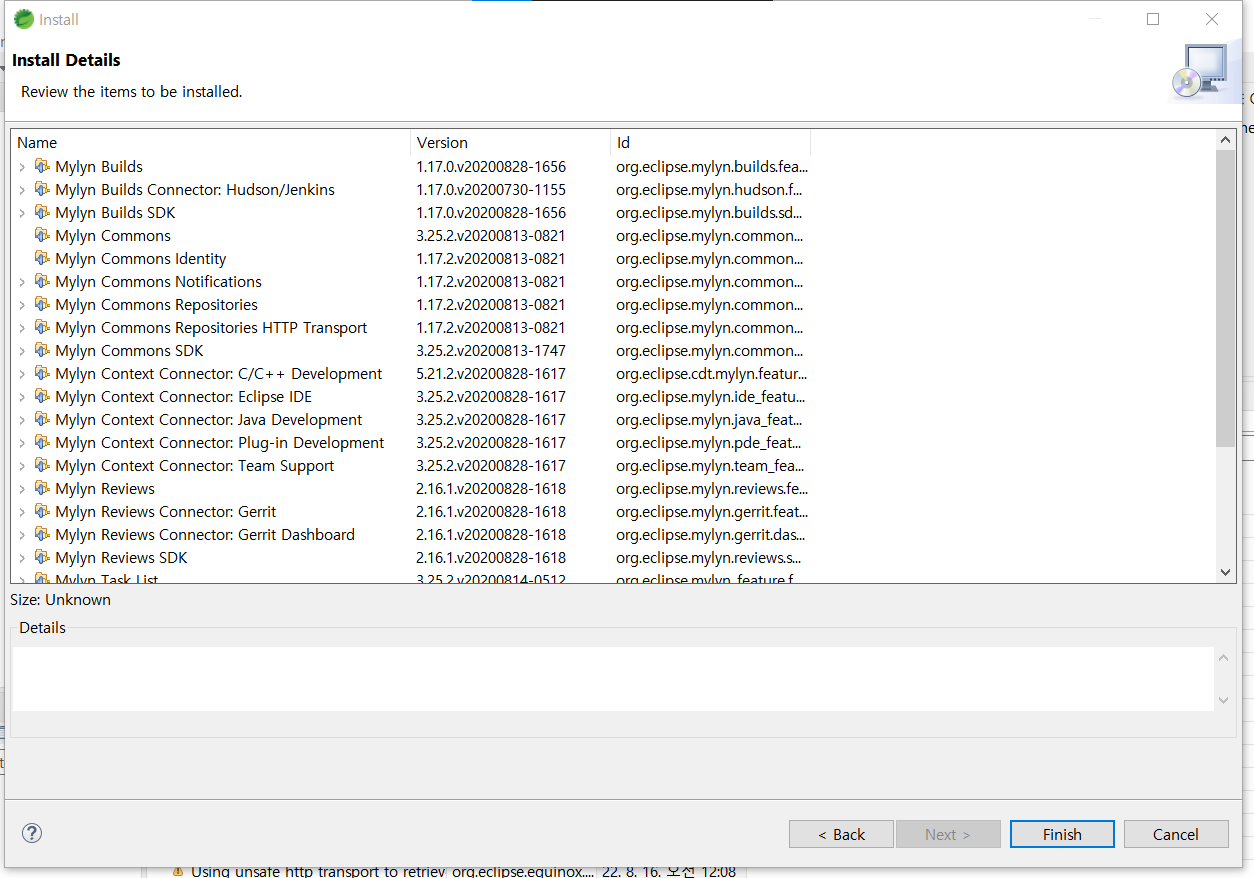Click the icon for Mylyn Reviews Connector: Gerrit
This screenshot has height=878, width=1254.
[x=42, y=511]
